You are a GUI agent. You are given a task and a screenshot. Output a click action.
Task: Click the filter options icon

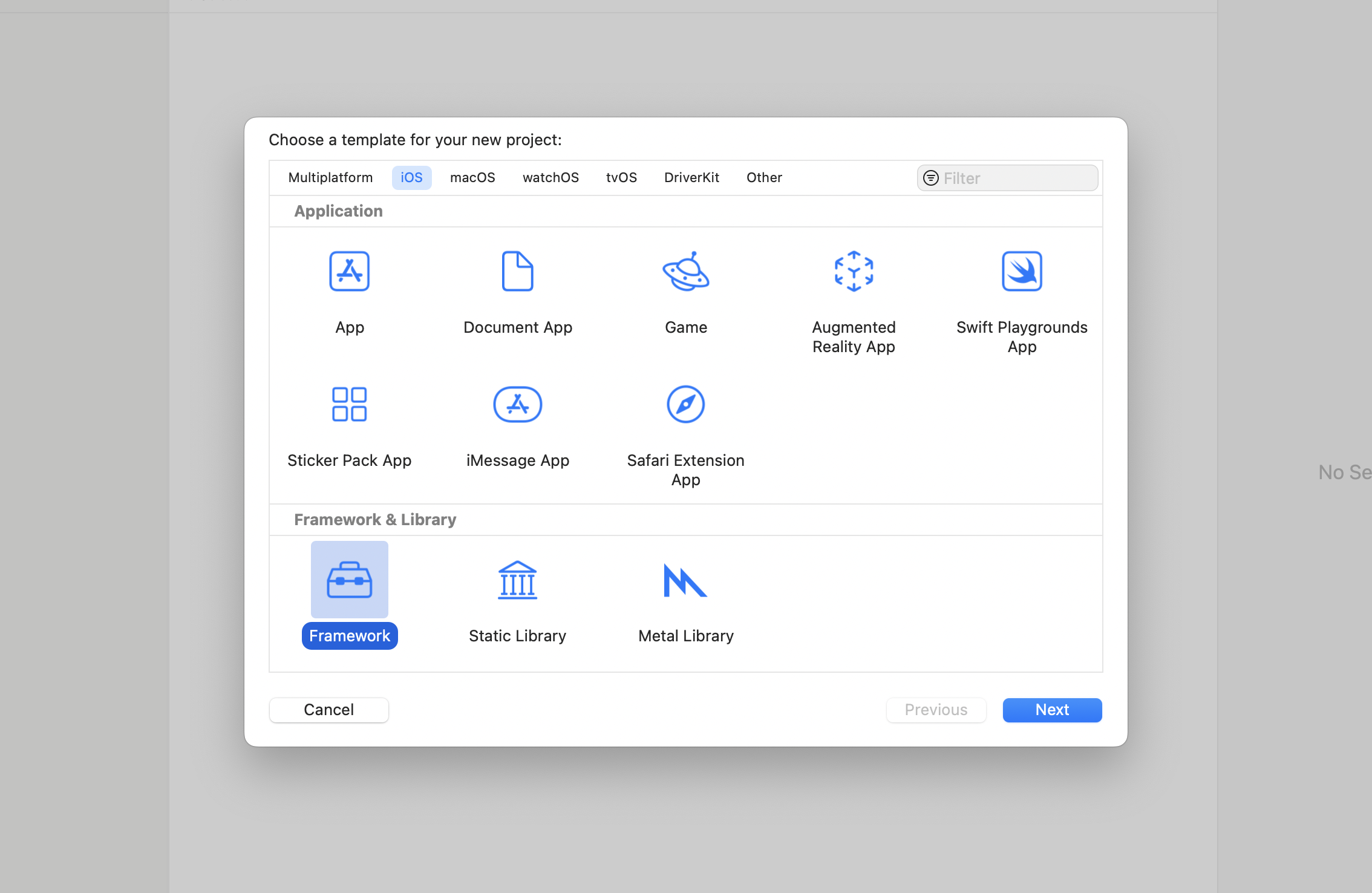coord(931,178)
